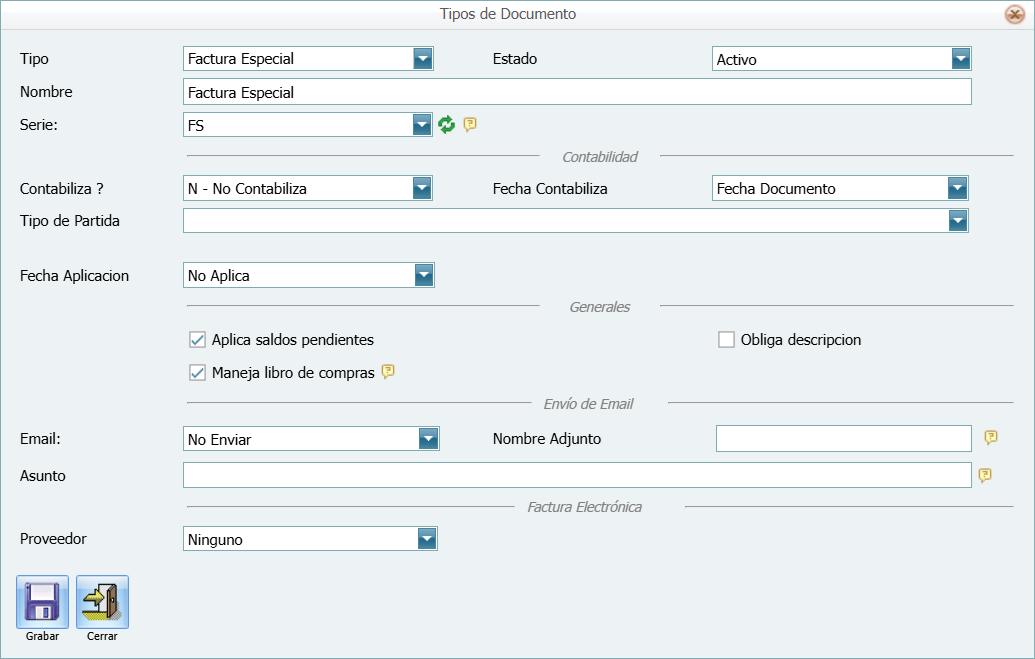Viewport: 1035px width, 659px height.
Task: Click help icon beside Maneja libro de compras
Action: tap(388, 372)
